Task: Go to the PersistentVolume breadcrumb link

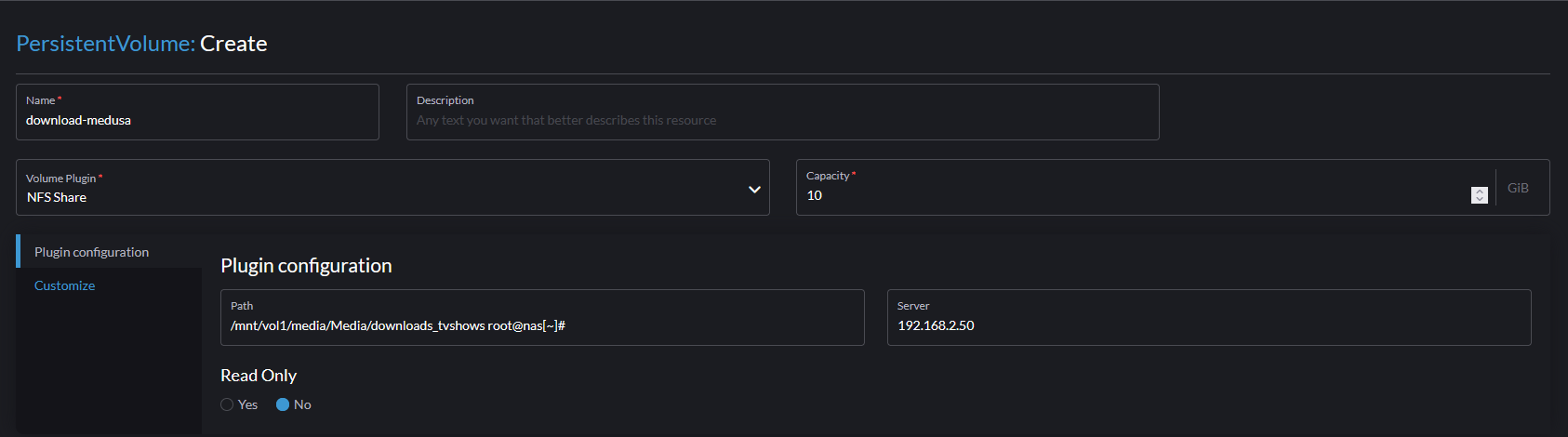Action: click(x=105, y=44)
